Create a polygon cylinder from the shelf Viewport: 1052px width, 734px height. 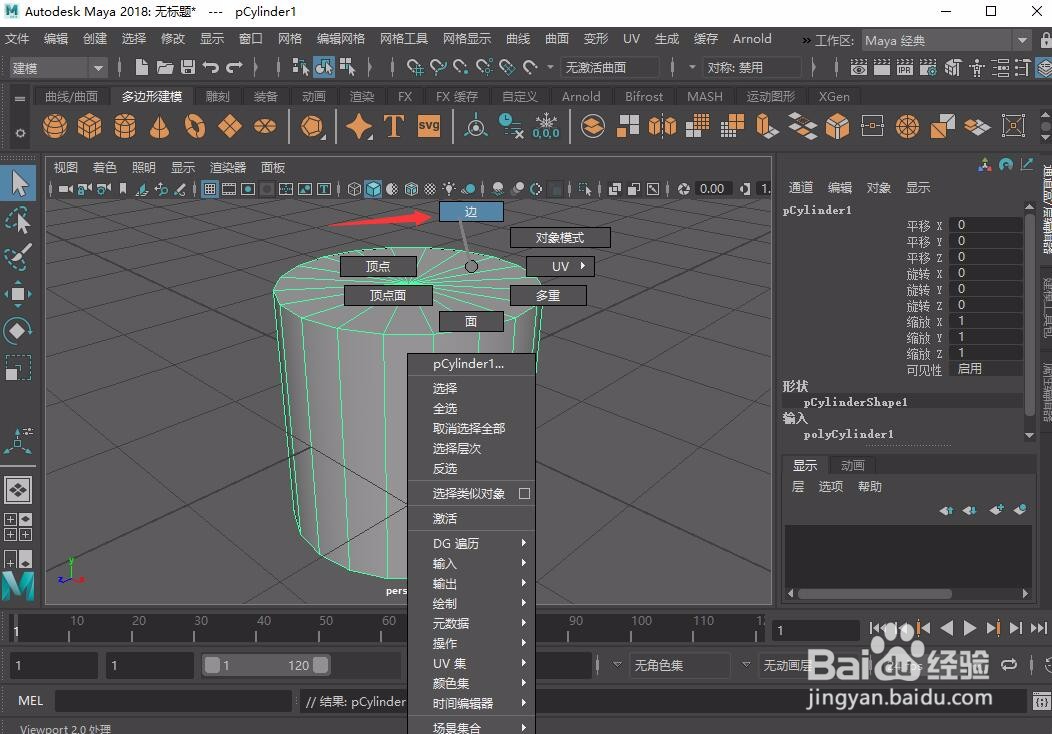coord(125,126)
